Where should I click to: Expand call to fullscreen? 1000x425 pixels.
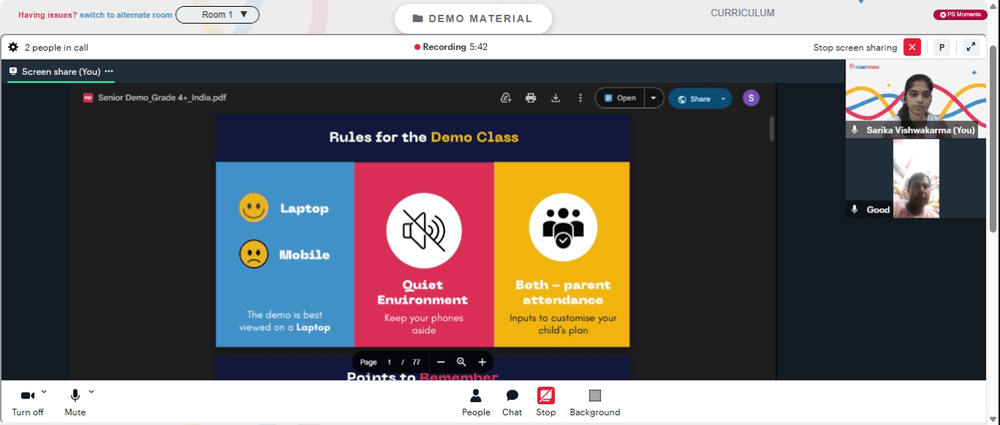pos(971,47)
